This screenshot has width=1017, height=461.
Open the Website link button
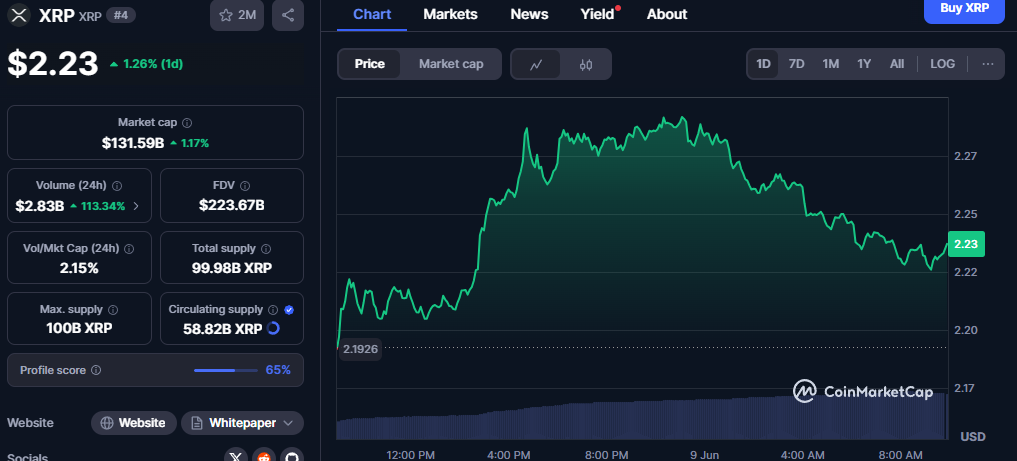click(134, 423)
